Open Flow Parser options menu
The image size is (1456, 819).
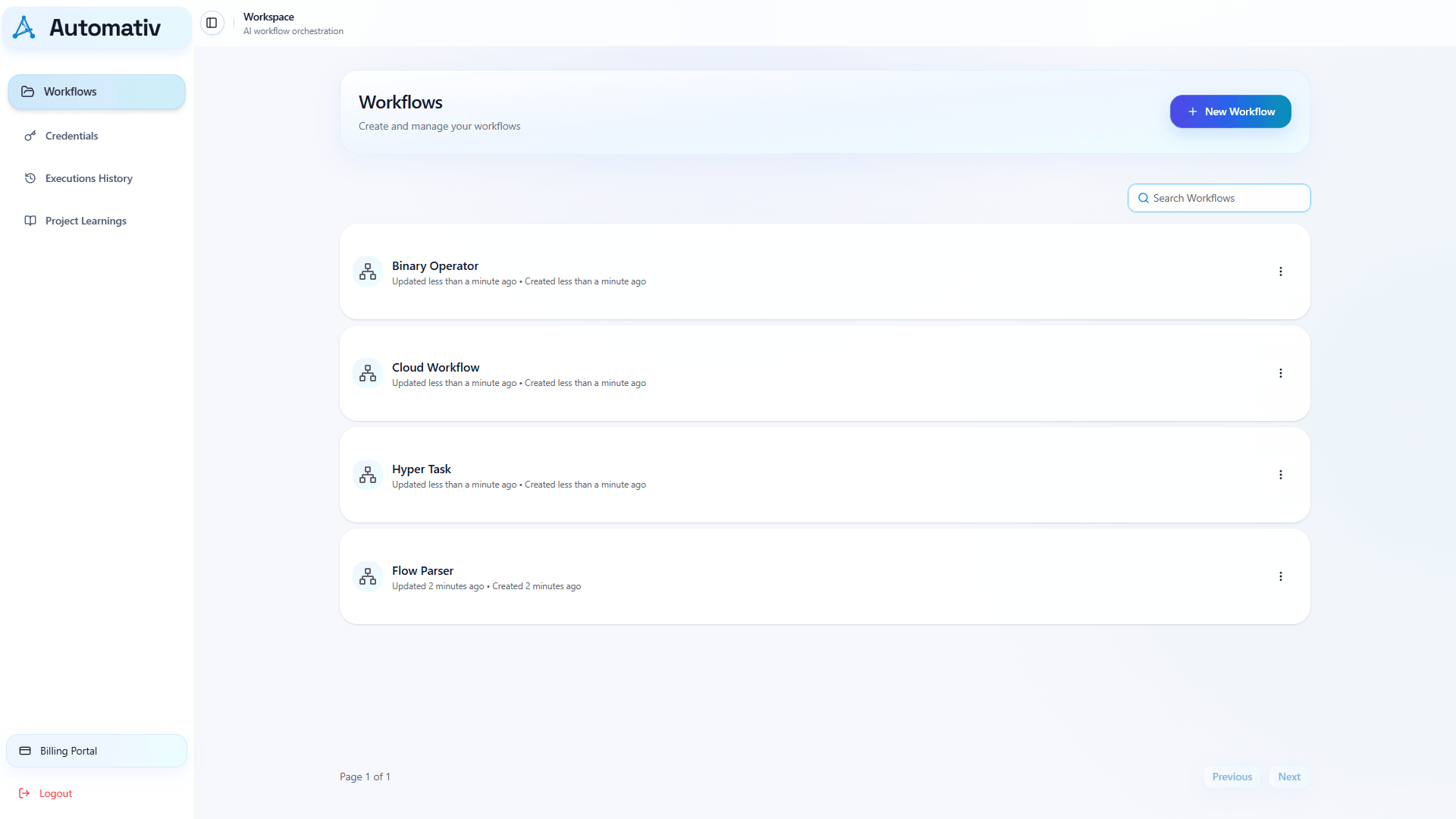click(x=1281, y=576)
